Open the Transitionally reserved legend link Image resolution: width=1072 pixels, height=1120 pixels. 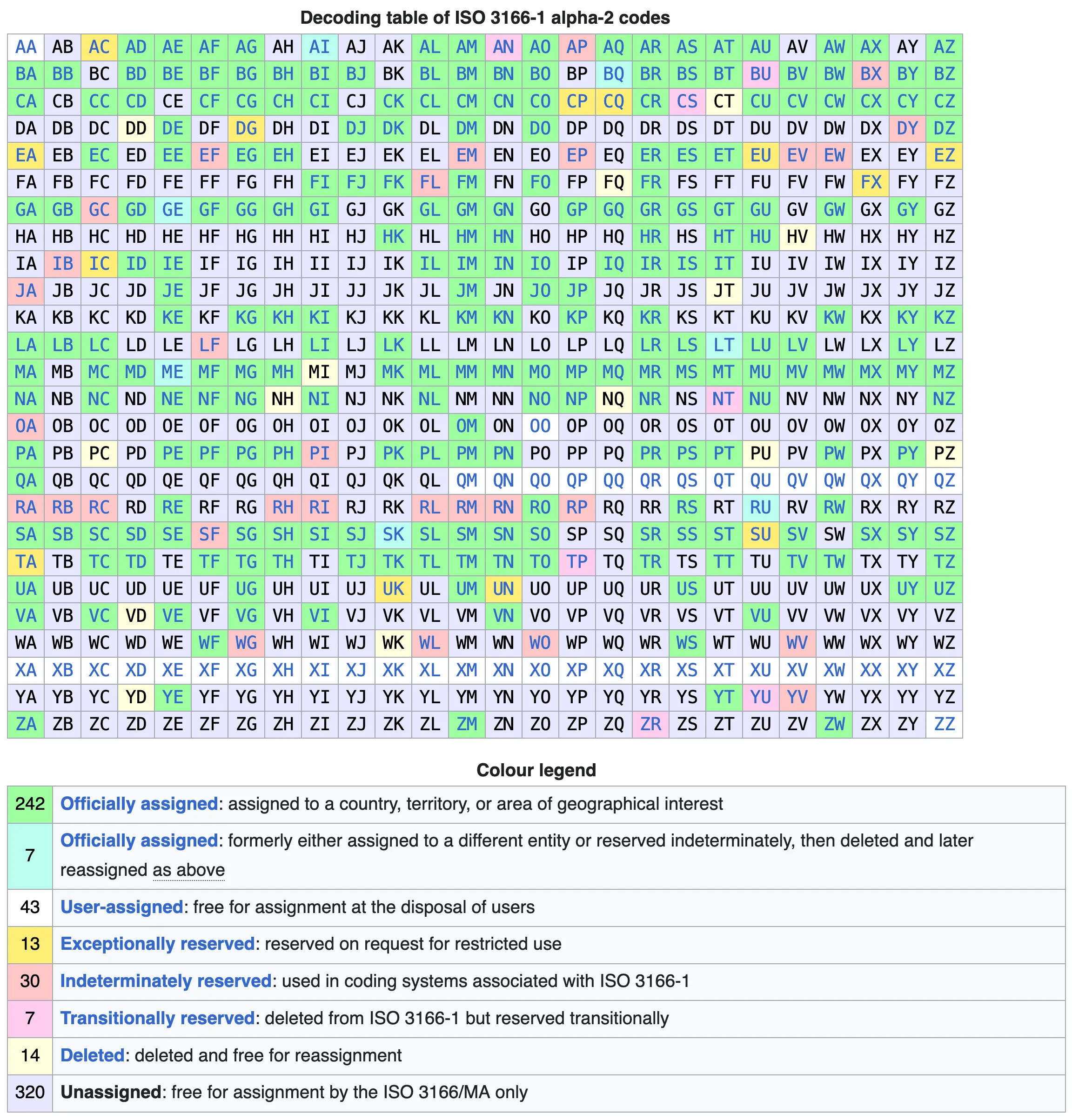(157, 1018)
